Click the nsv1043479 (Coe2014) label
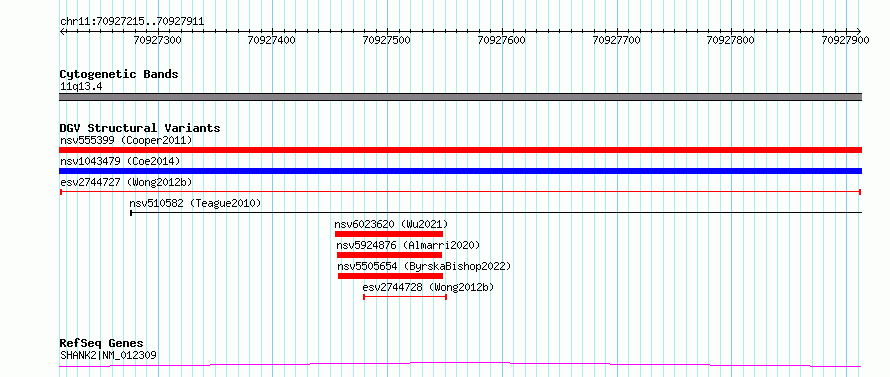The image size is (890, 377). coord(120,161)
